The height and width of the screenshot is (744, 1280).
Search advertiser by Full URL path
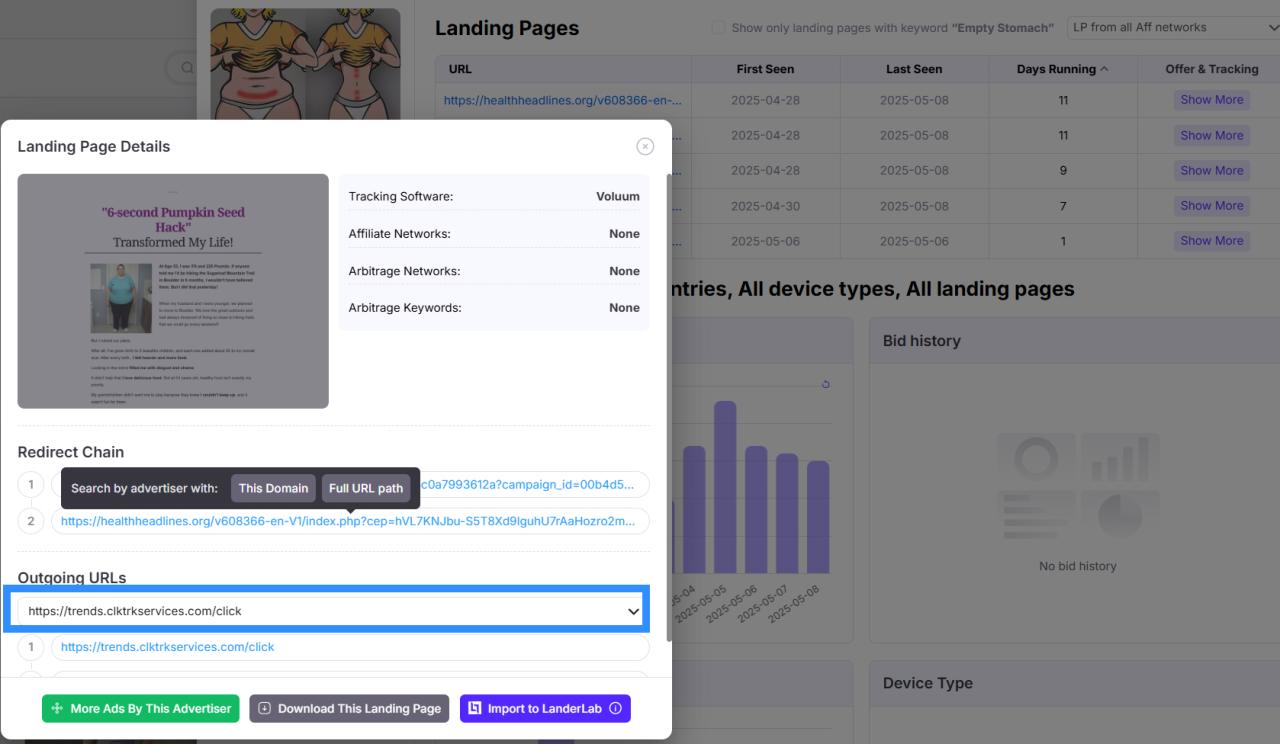(366, 488)
